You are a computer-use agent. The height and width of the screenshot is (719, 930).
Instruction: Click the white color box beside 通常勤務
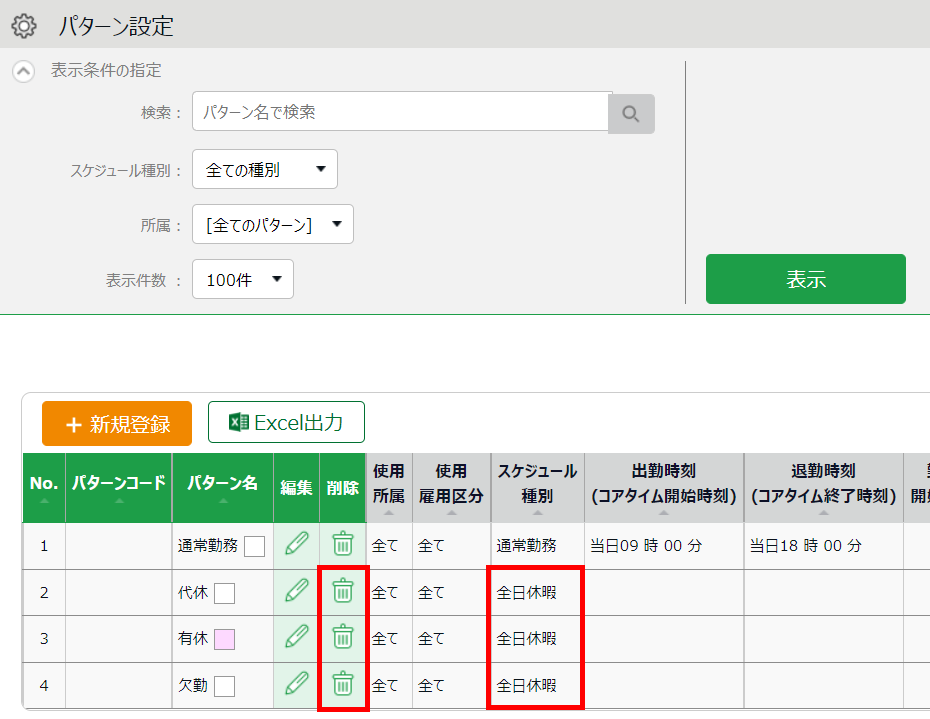[255, 546]
